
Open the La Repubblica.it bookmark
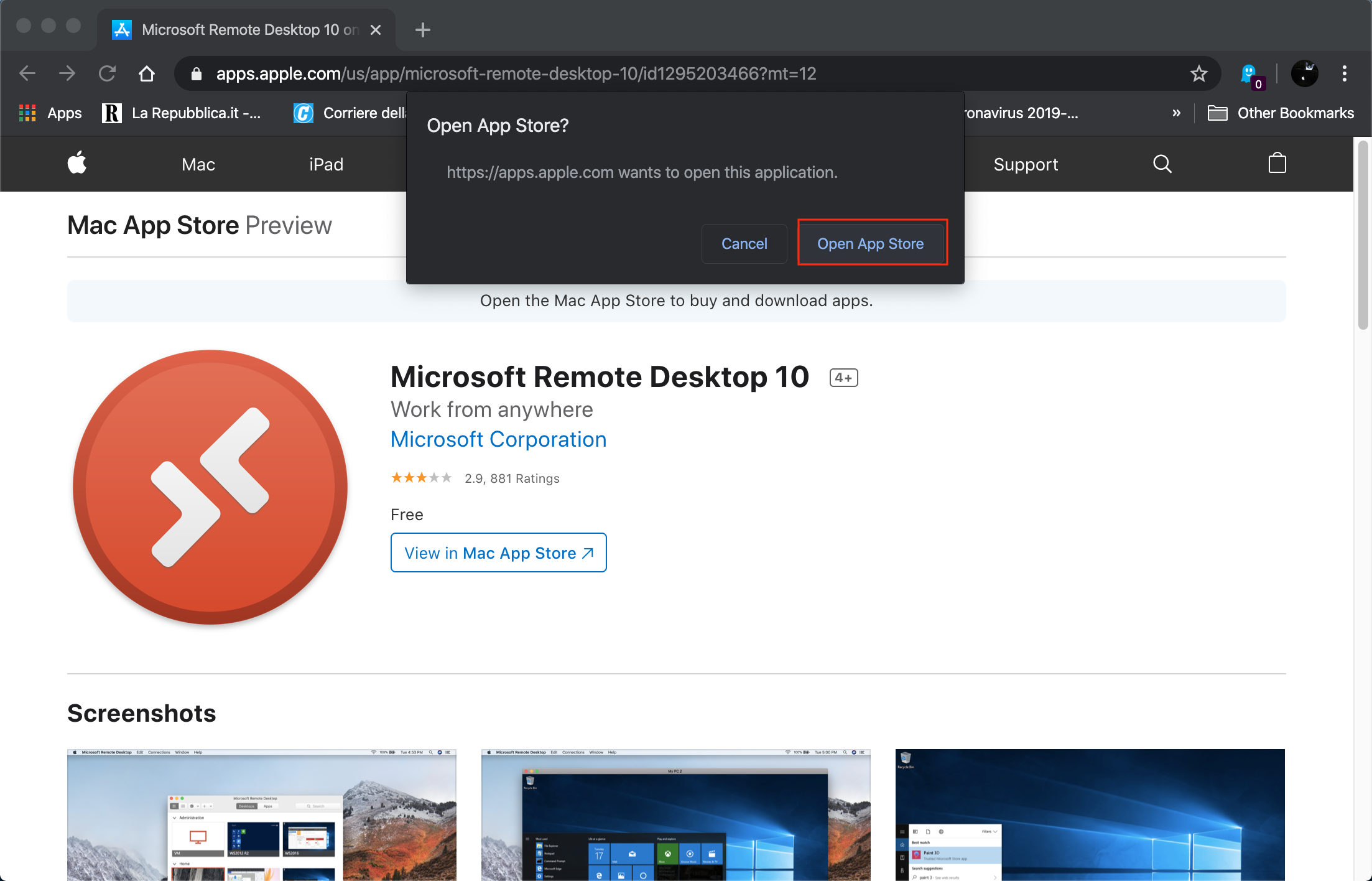pyautogui.click(x=182, y=113)
